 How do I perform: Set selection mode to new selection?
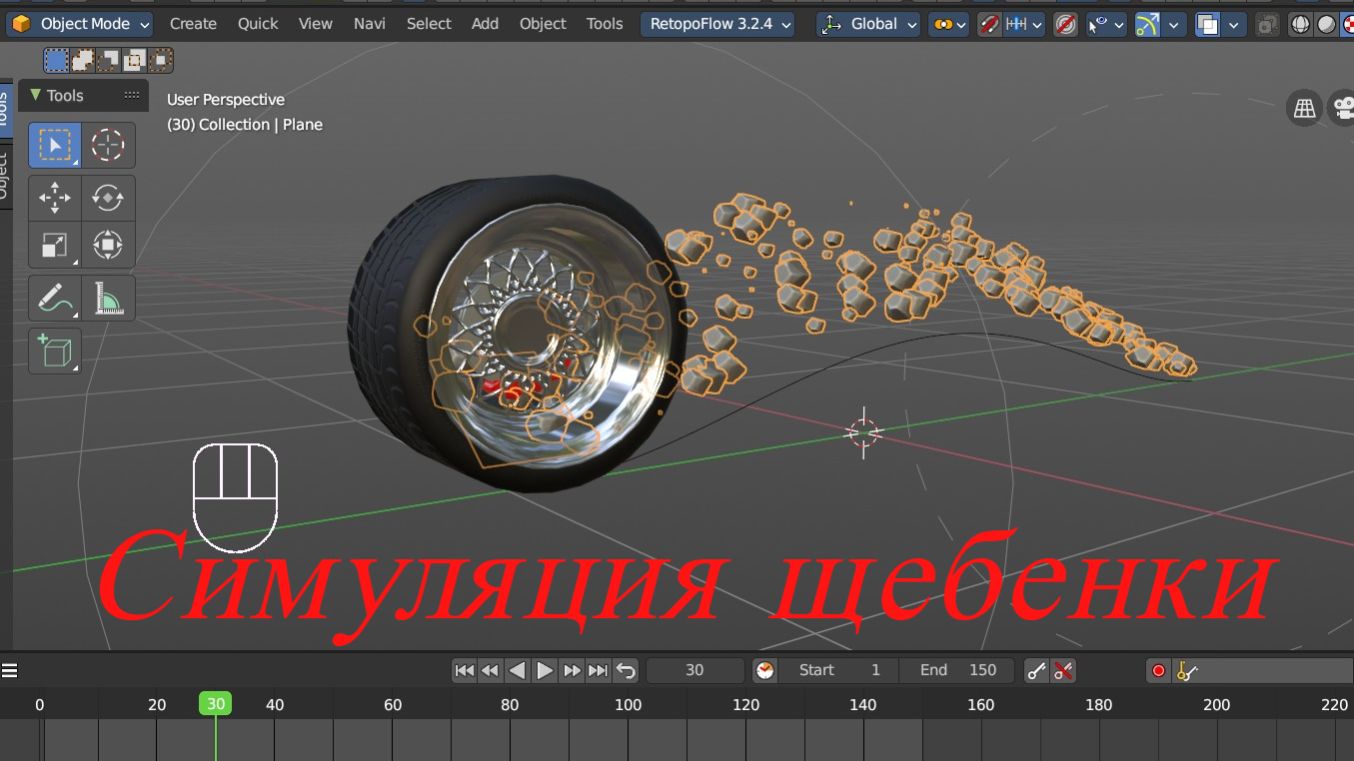[x=56, y=61]
